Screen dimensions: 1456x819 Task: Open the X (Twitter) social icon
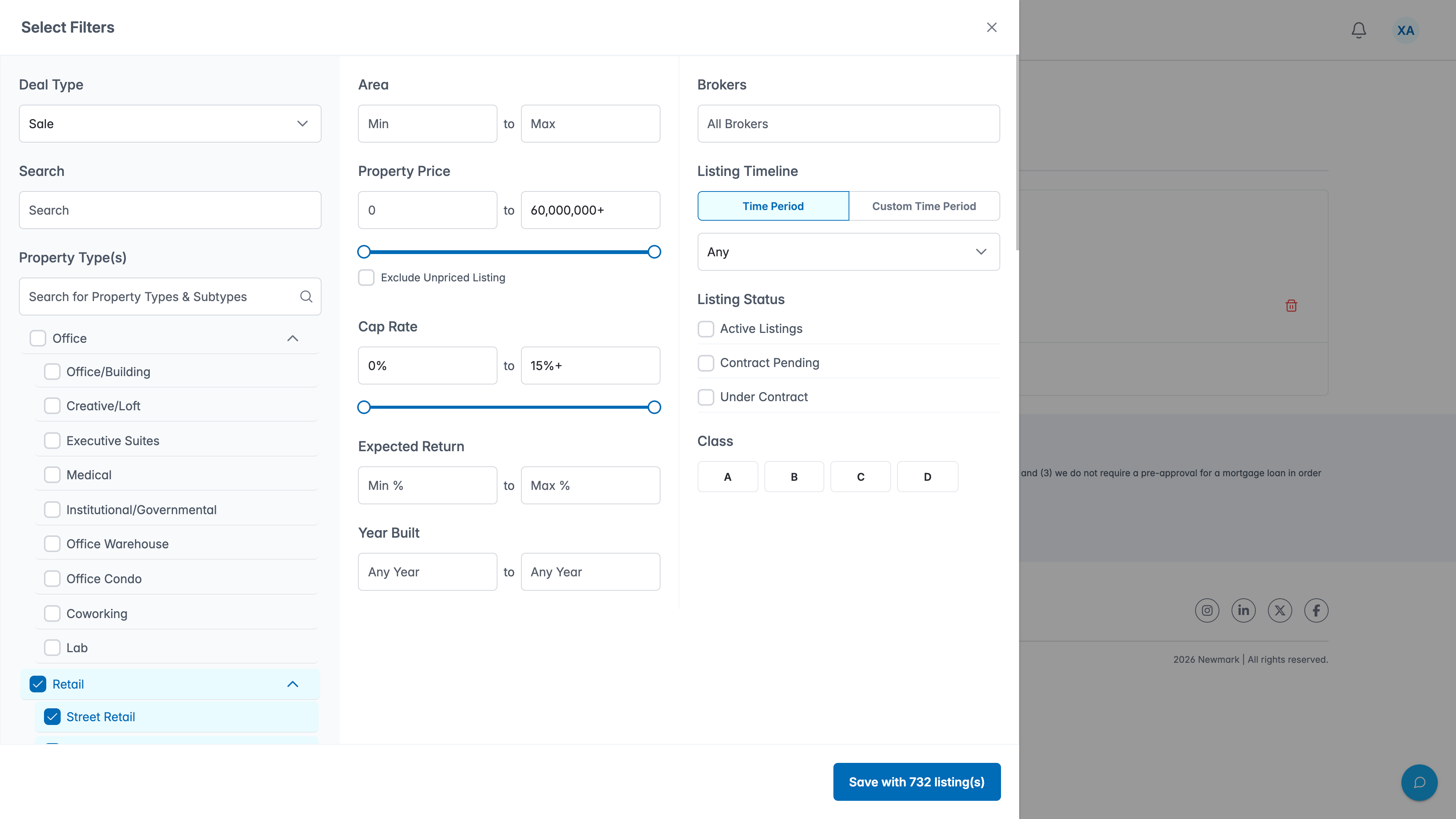tap(1280, 610)
